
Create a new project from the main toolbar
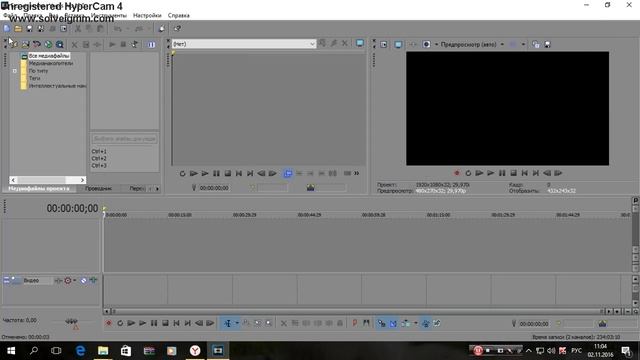[x=7, y=29]
